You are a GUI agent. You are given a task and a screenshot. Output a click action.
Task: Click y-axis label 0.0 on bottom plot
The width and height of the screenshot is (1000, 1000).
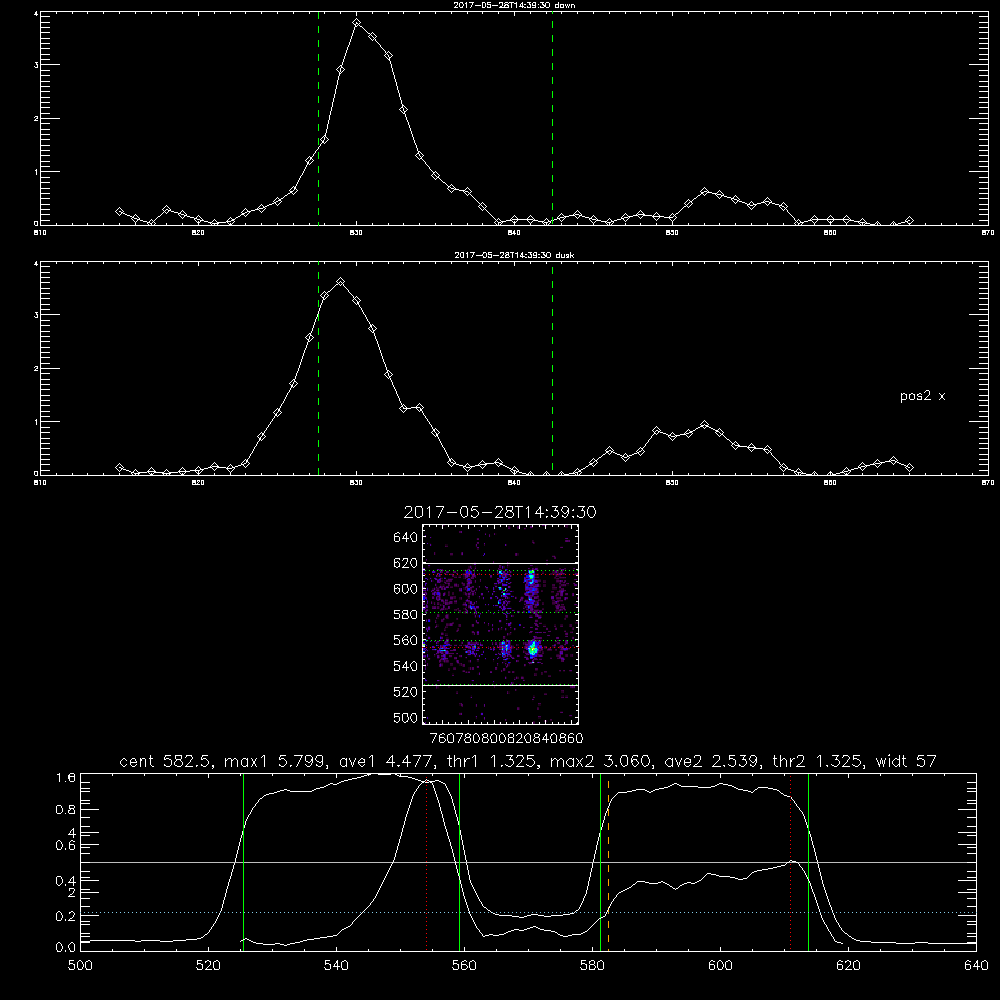(66, 947)
